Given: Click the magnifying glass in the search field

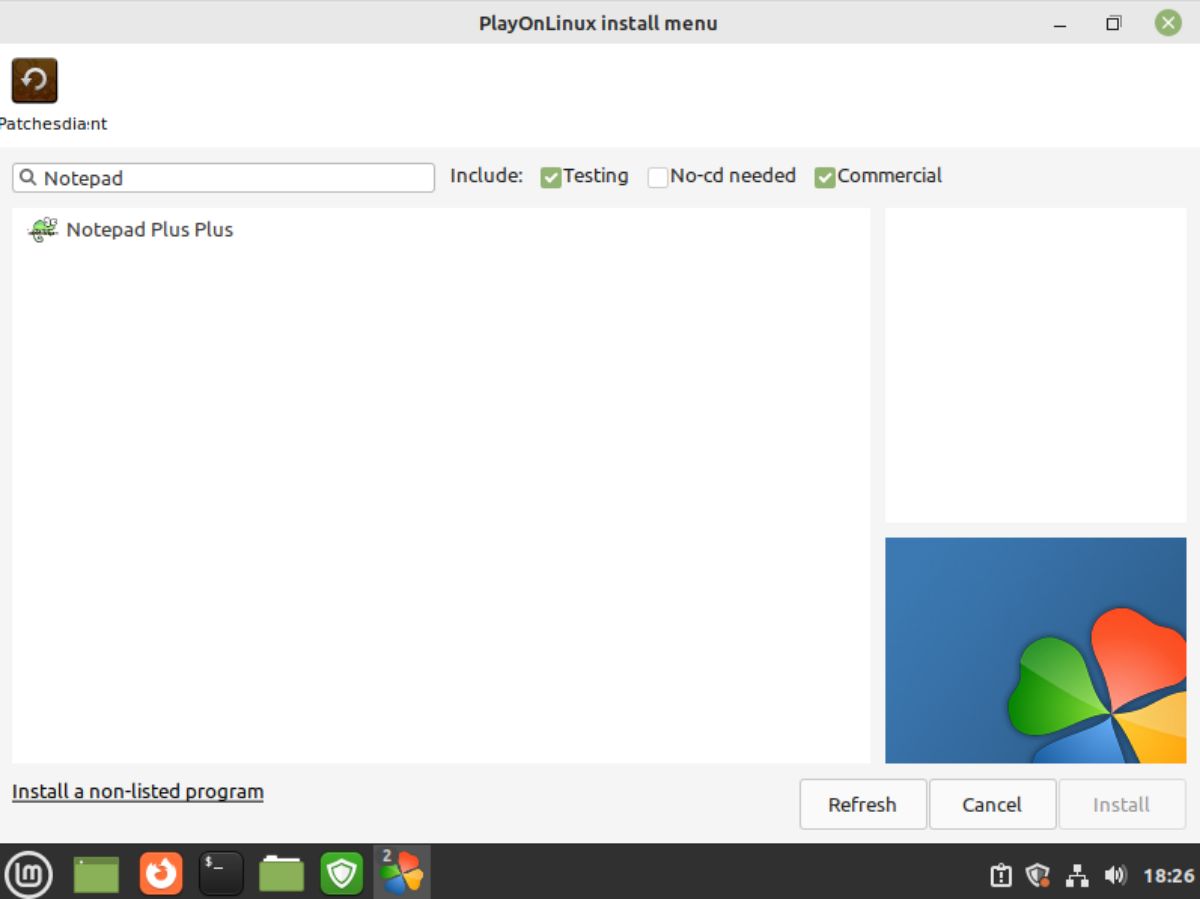Looking at the screenshot, I should (29, 178).
